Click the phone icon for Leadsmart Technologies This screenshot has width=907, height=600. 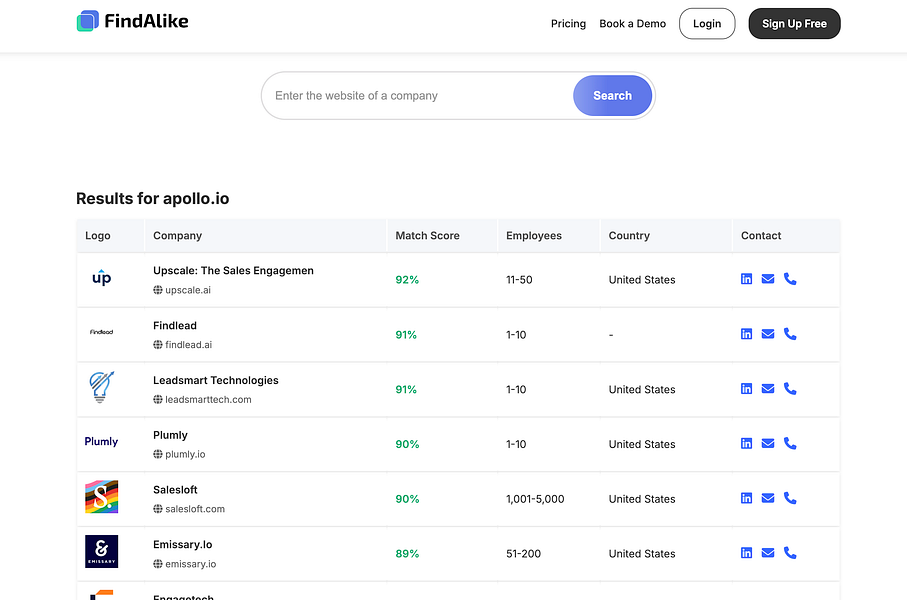click(x=790, y=389)
